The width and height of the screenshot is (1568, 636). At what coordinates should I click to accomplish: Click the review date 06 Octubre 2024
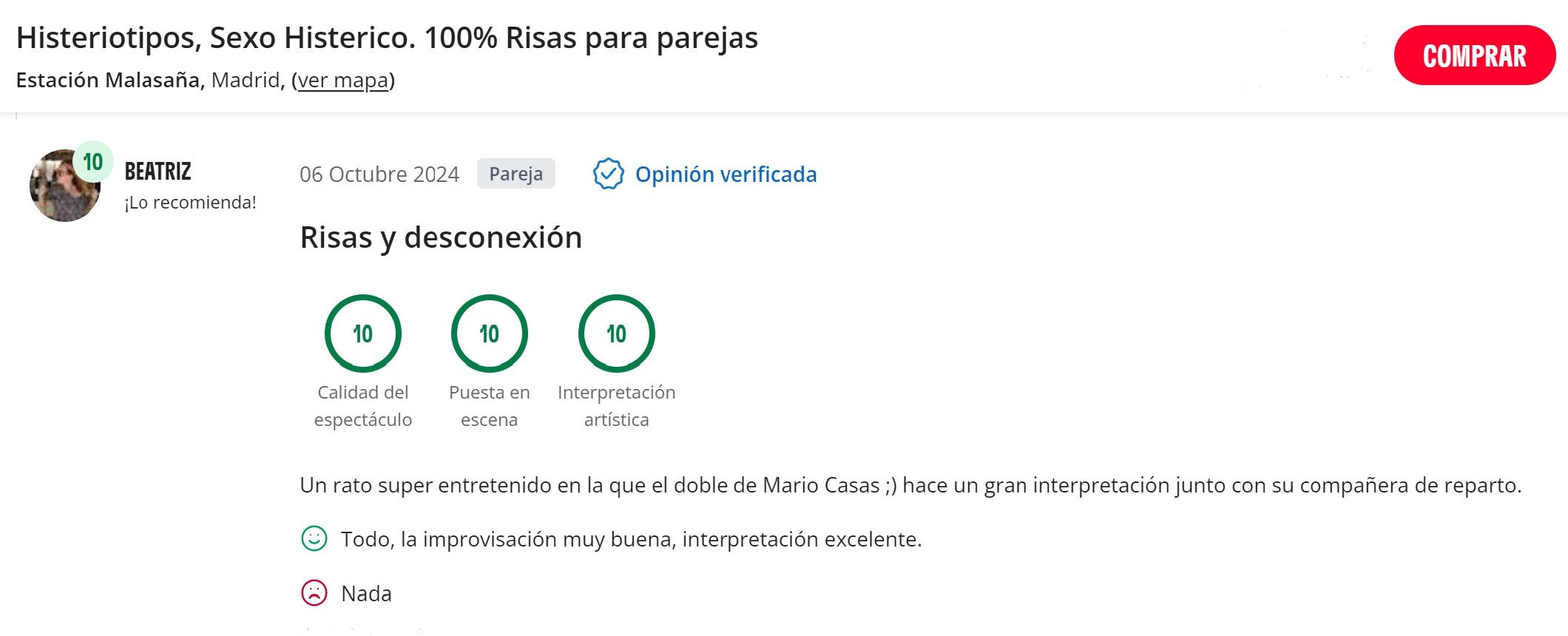coord(379,175)
